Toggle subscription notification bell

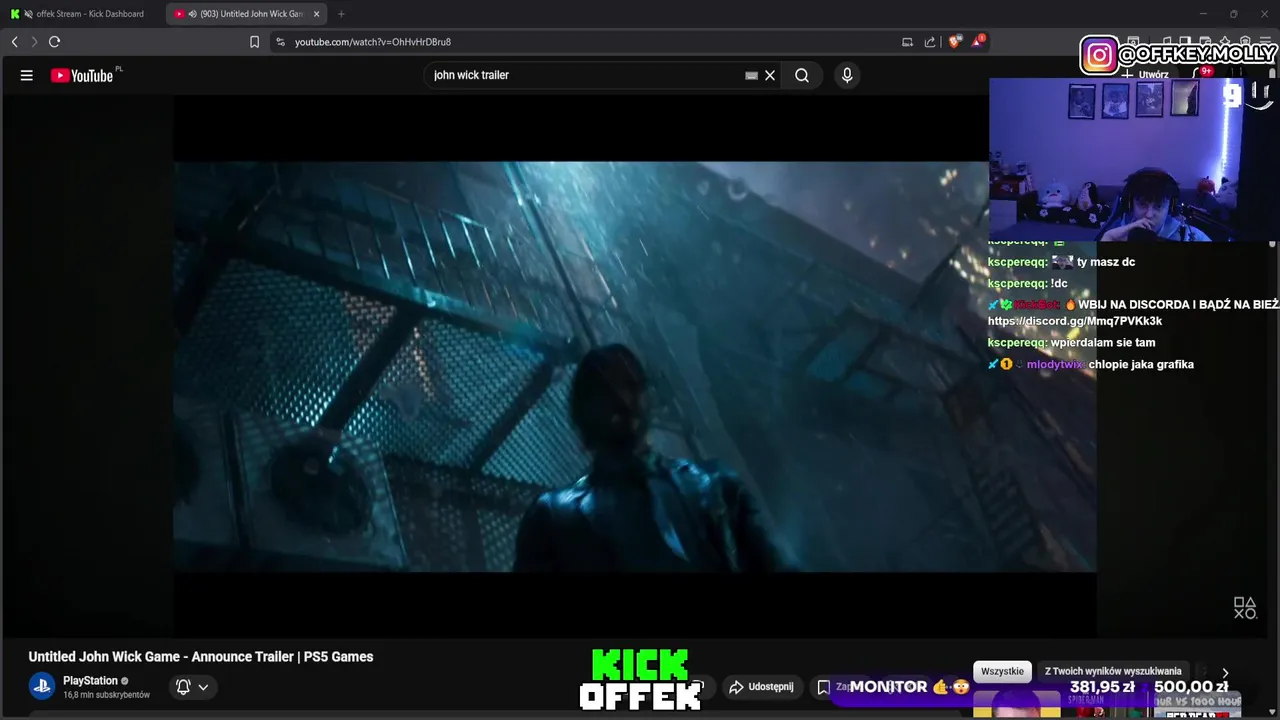pyautogui.click(x=183, y=687)
